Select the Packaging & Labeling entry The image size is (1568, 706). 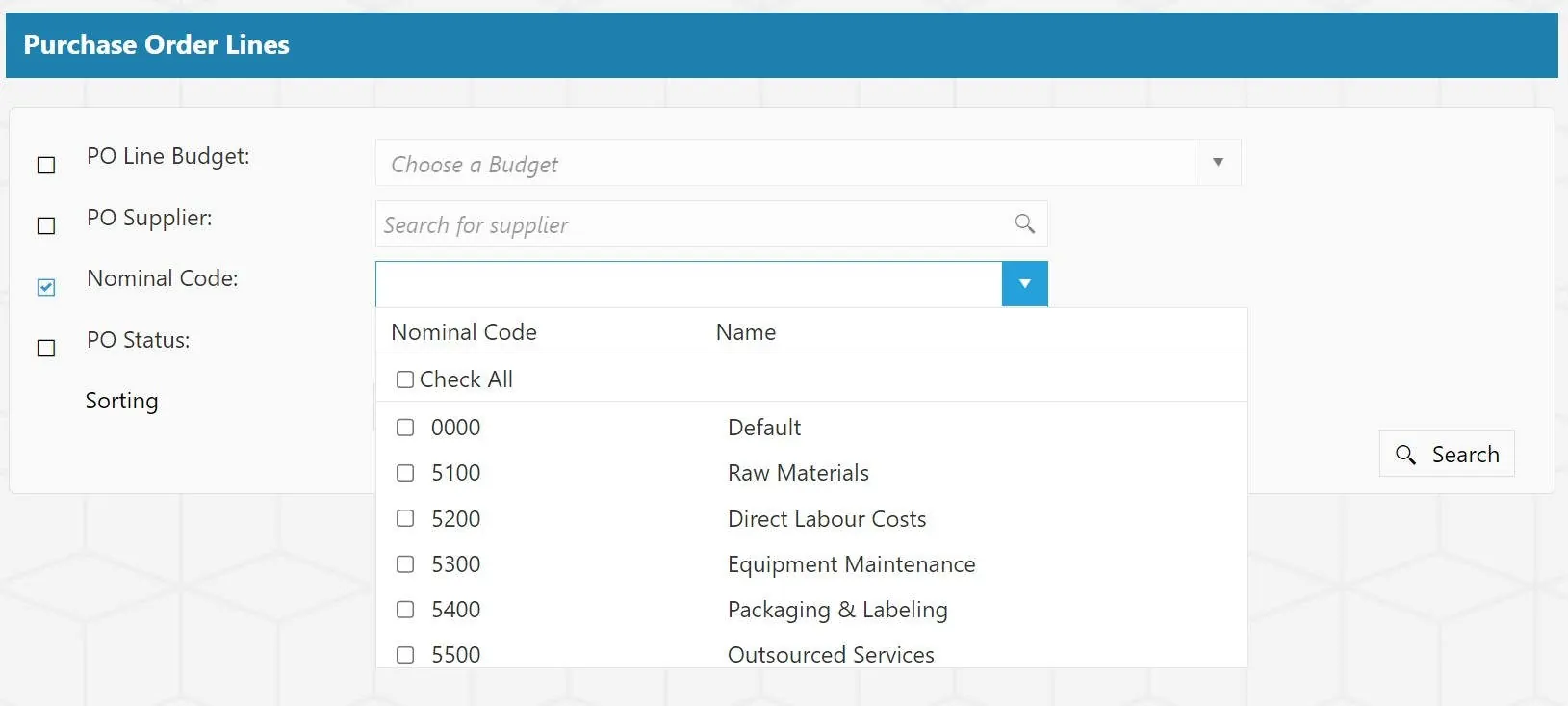[x=837, y=610]
